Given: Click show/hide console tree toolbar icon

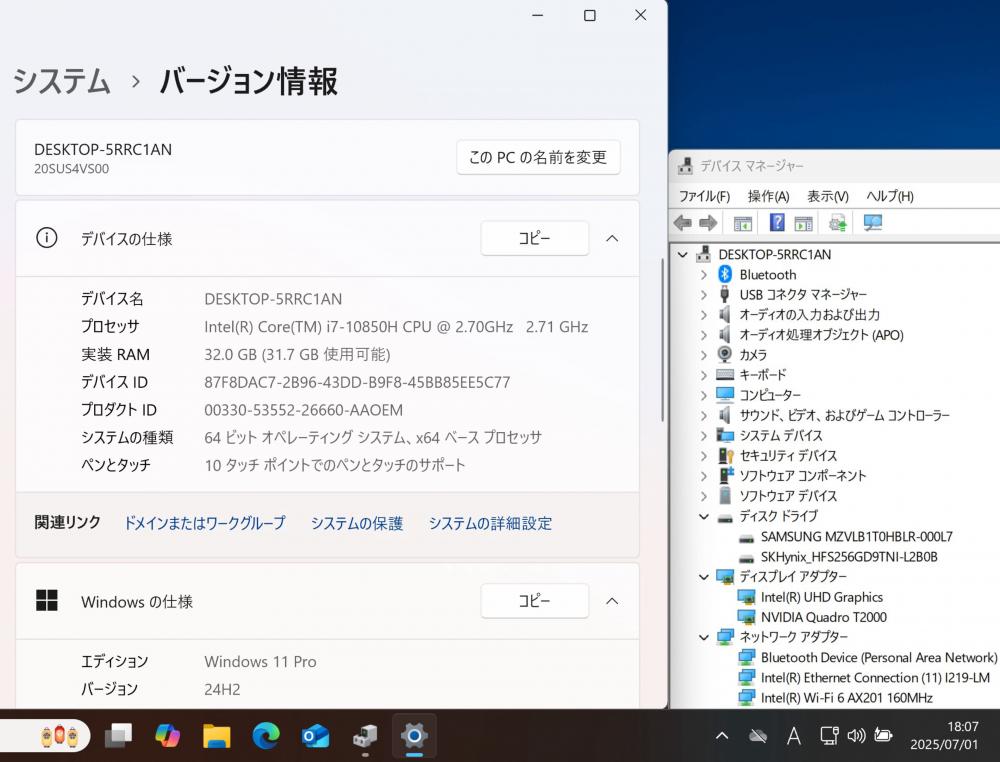Looking at the screenshot, I should pyautogui.click(x=743, y=223).
